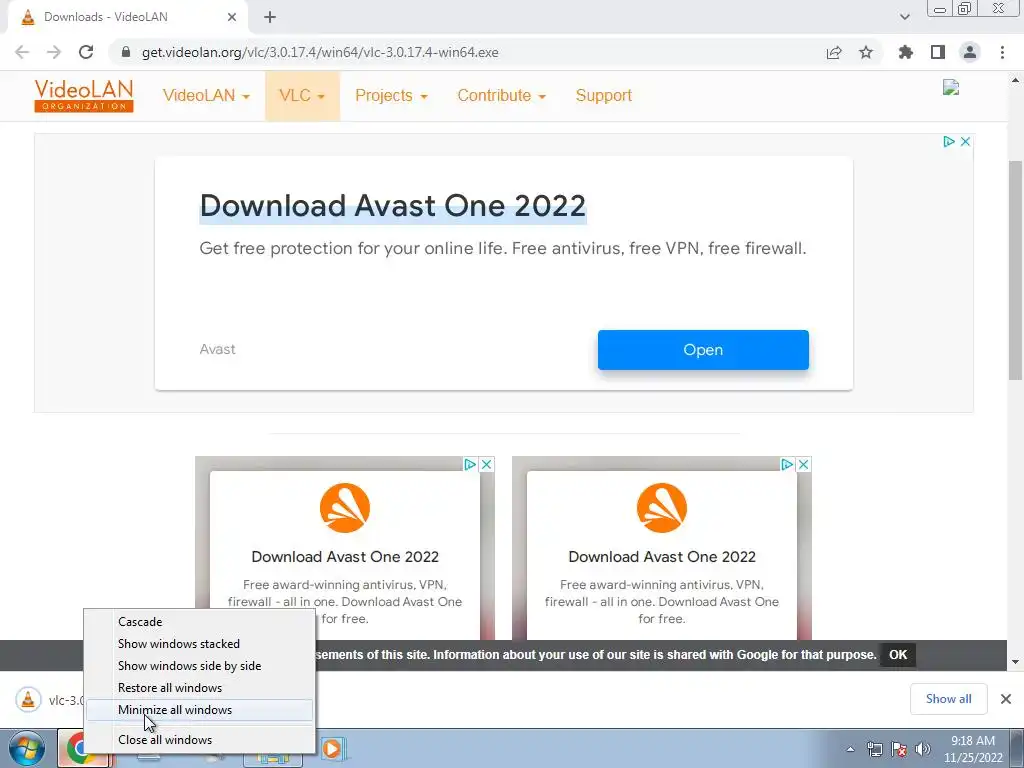Open the Support page link

[603, 95]
